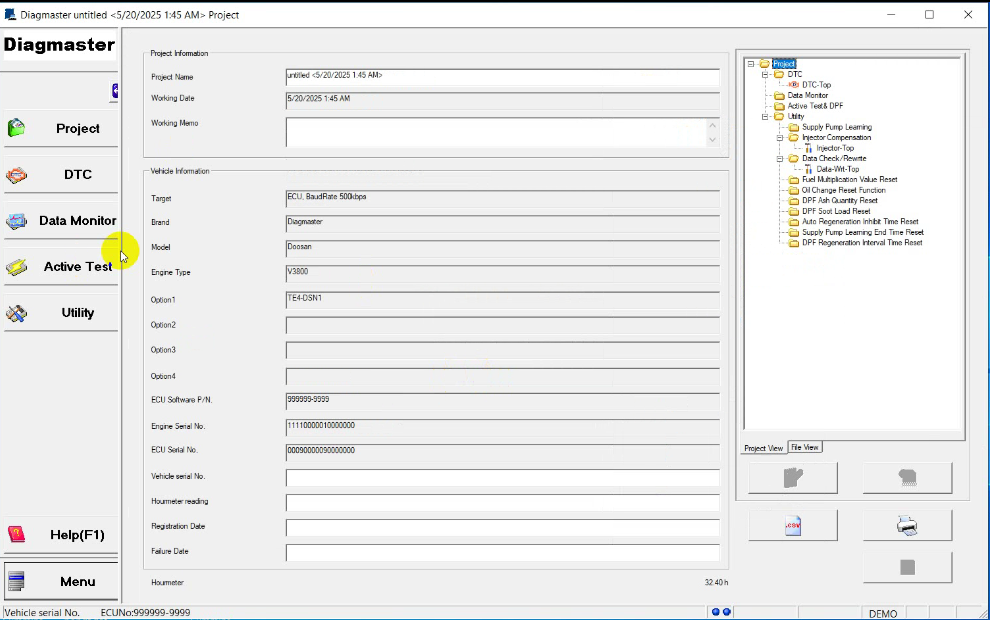The width and height of the screenshot is (990, 620).
Task: Open the Data Monitor section
Action: click(x=60, y=220)
